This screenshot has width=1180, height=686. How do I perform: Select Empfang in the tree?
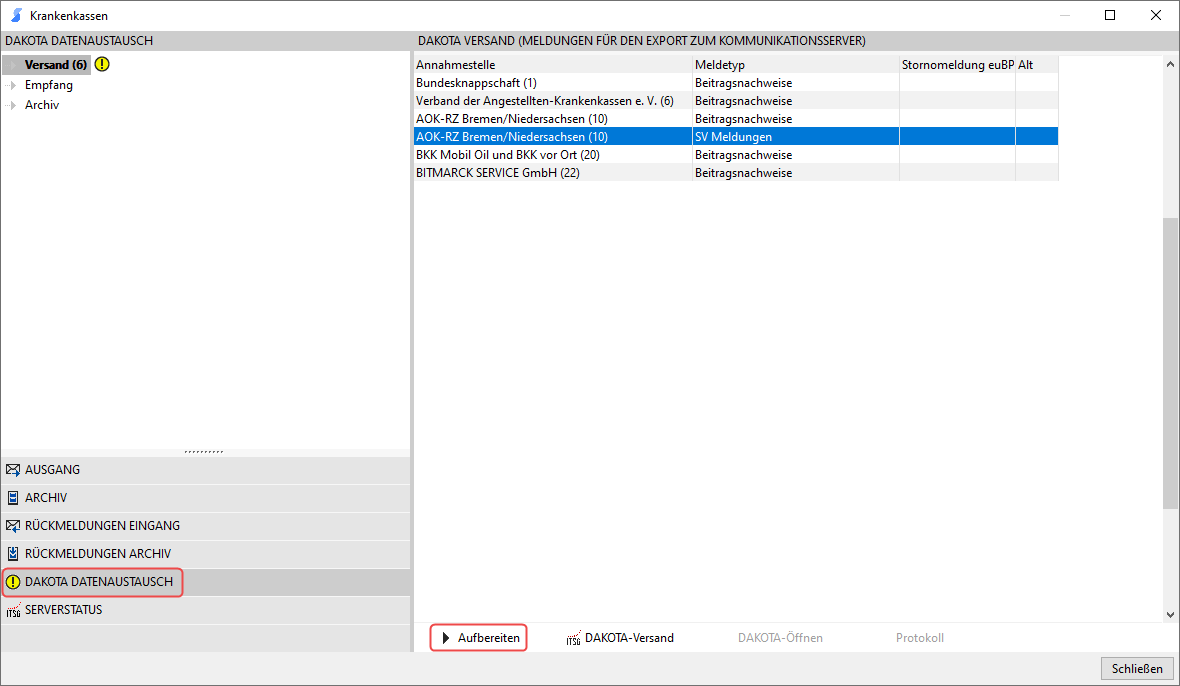tap(49, 85)
